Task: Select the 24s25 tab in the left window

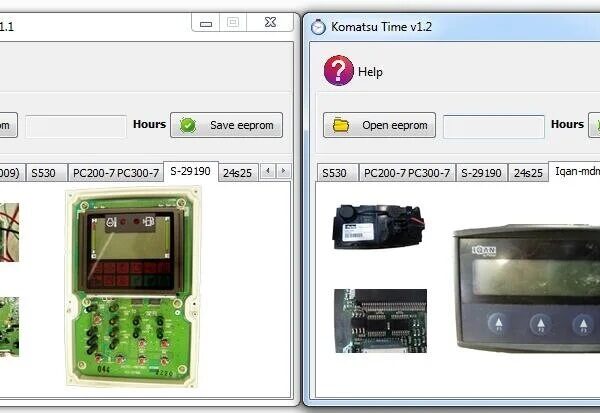Action: [x=238, y=173]
